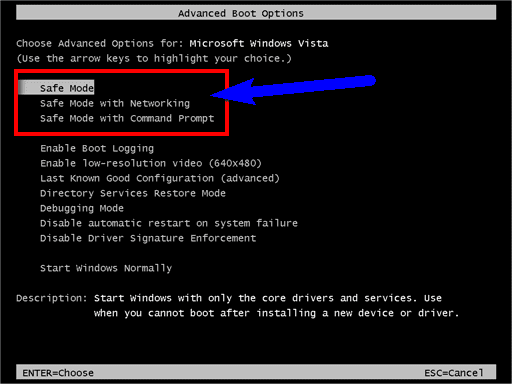Click the grey selection marker beside Safe Mode

(28, 88)
